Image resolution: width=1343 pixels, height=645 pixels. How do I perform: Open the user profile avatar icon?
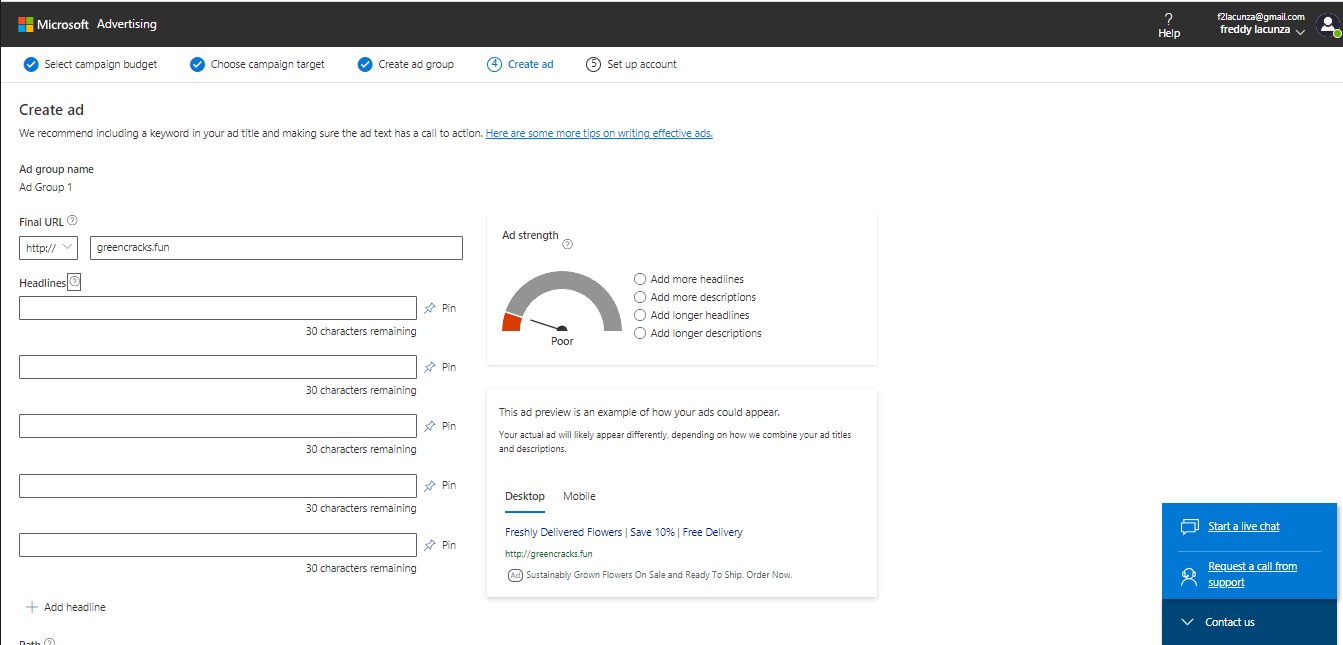1328,25
